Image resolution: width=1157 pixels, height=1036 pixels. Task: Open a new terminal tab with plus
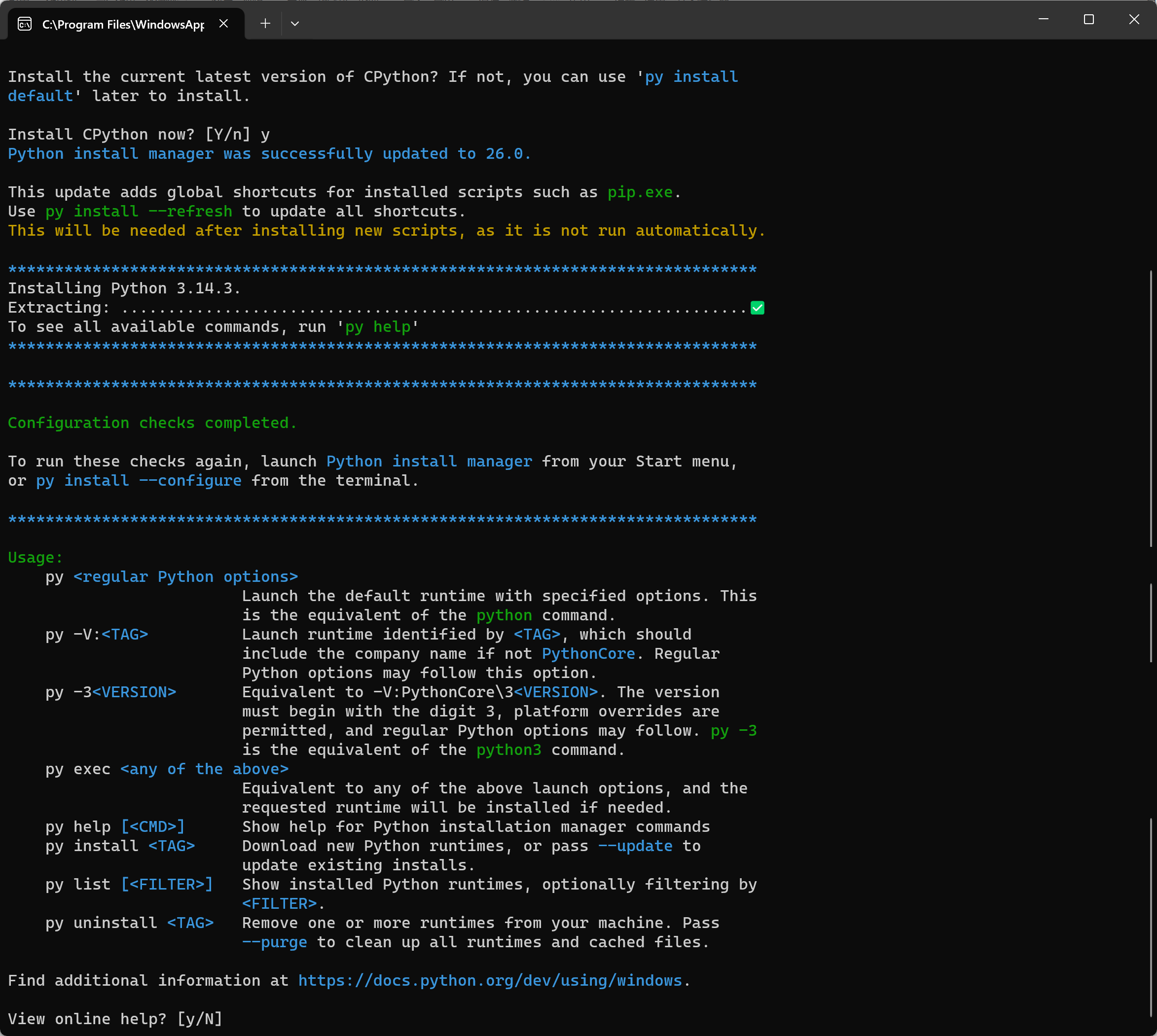265,23
